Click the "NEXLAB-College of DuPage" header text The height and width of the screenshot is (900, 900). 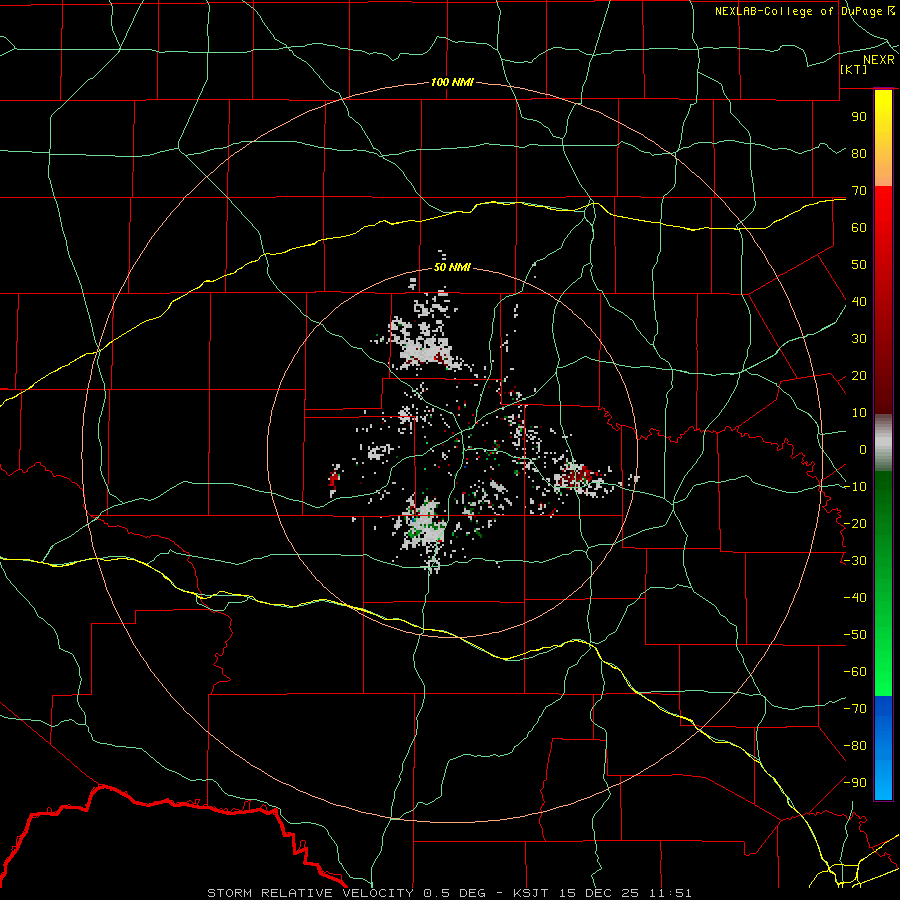click(798, 11)
